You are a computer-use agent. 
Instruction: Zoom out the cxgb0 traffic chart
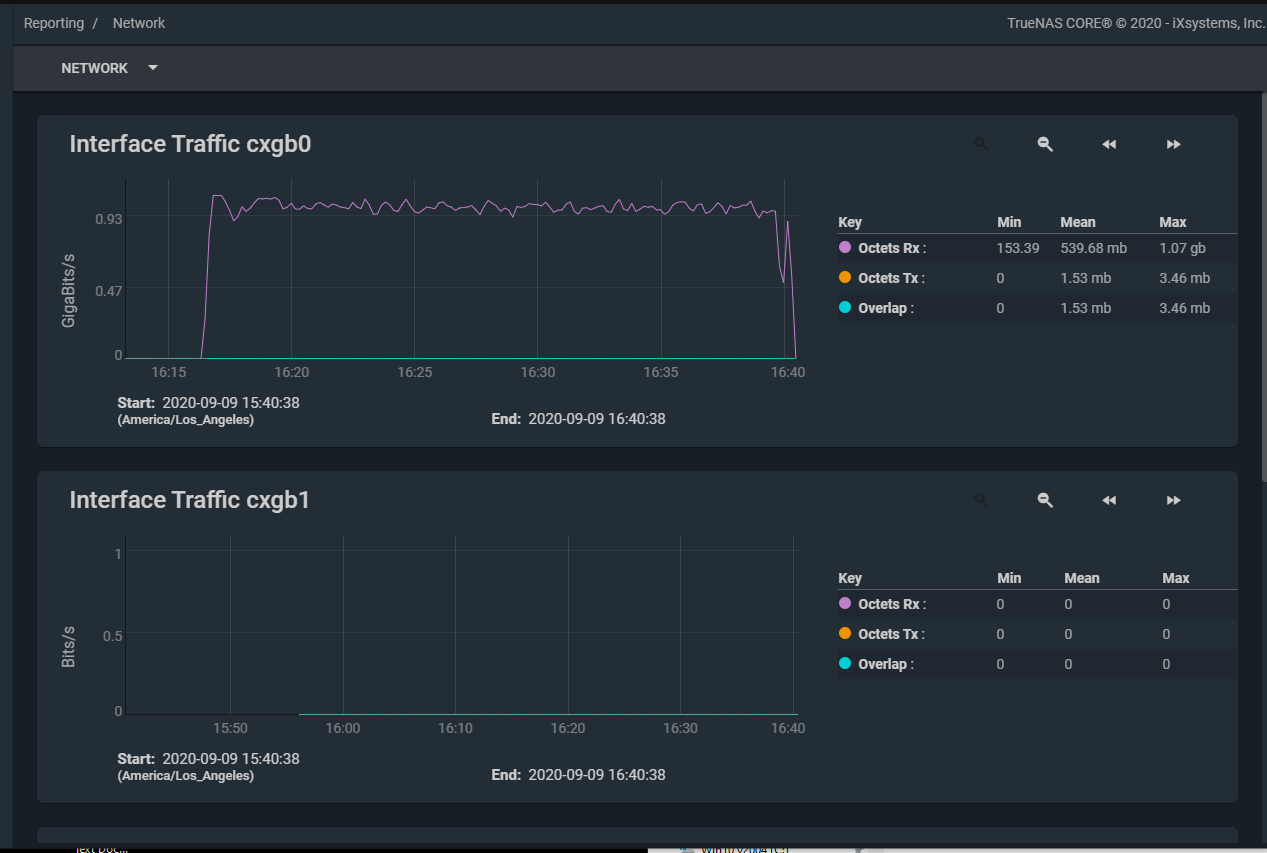(x=1045, y=144)
